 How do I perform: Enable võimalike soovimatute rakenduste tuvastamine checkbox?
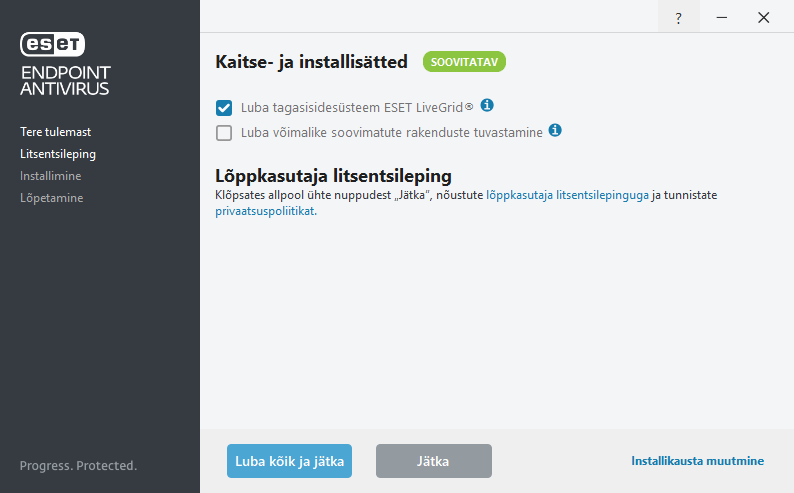coord(224,132)
